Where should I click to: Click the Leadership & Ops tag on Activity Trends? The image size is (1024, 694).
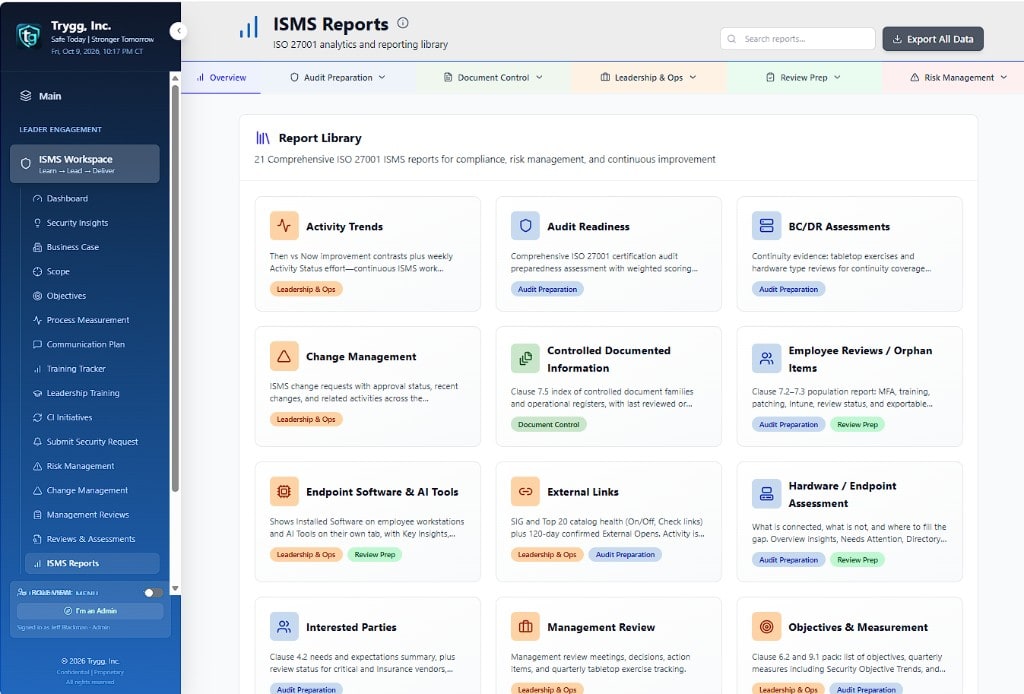point(306,289)
